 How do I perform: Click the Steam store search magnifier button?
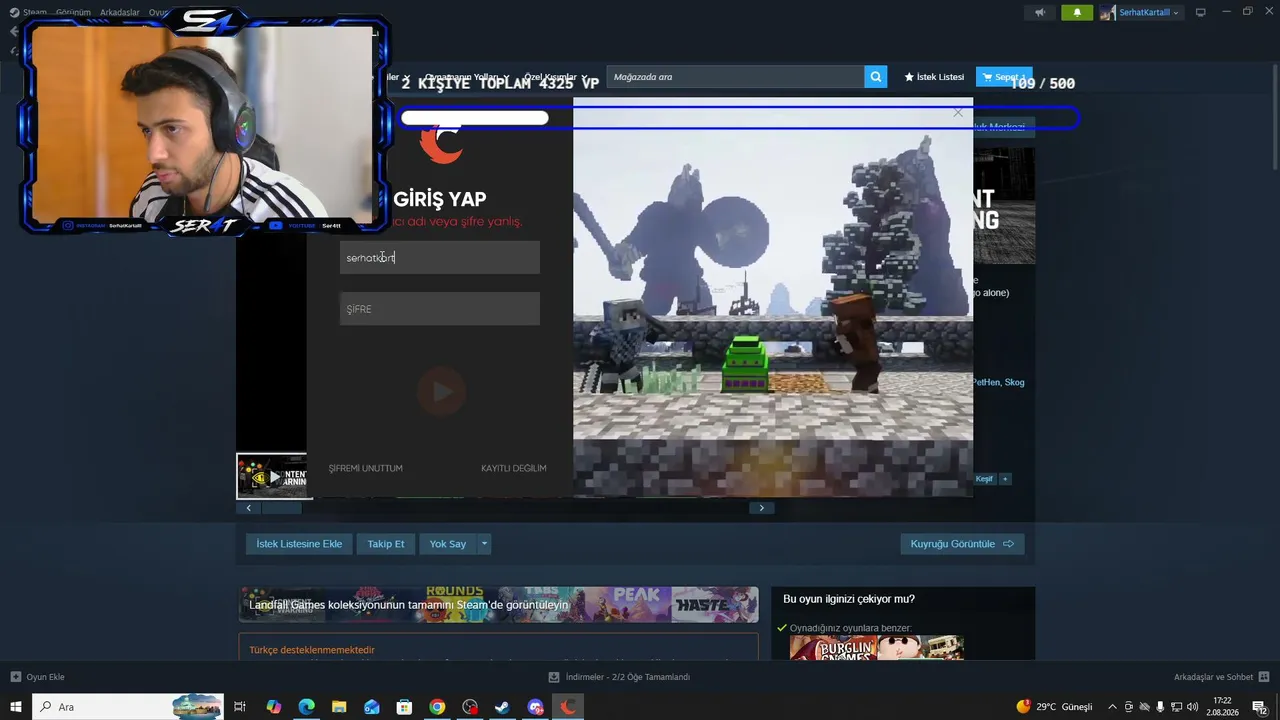[876, 77]
